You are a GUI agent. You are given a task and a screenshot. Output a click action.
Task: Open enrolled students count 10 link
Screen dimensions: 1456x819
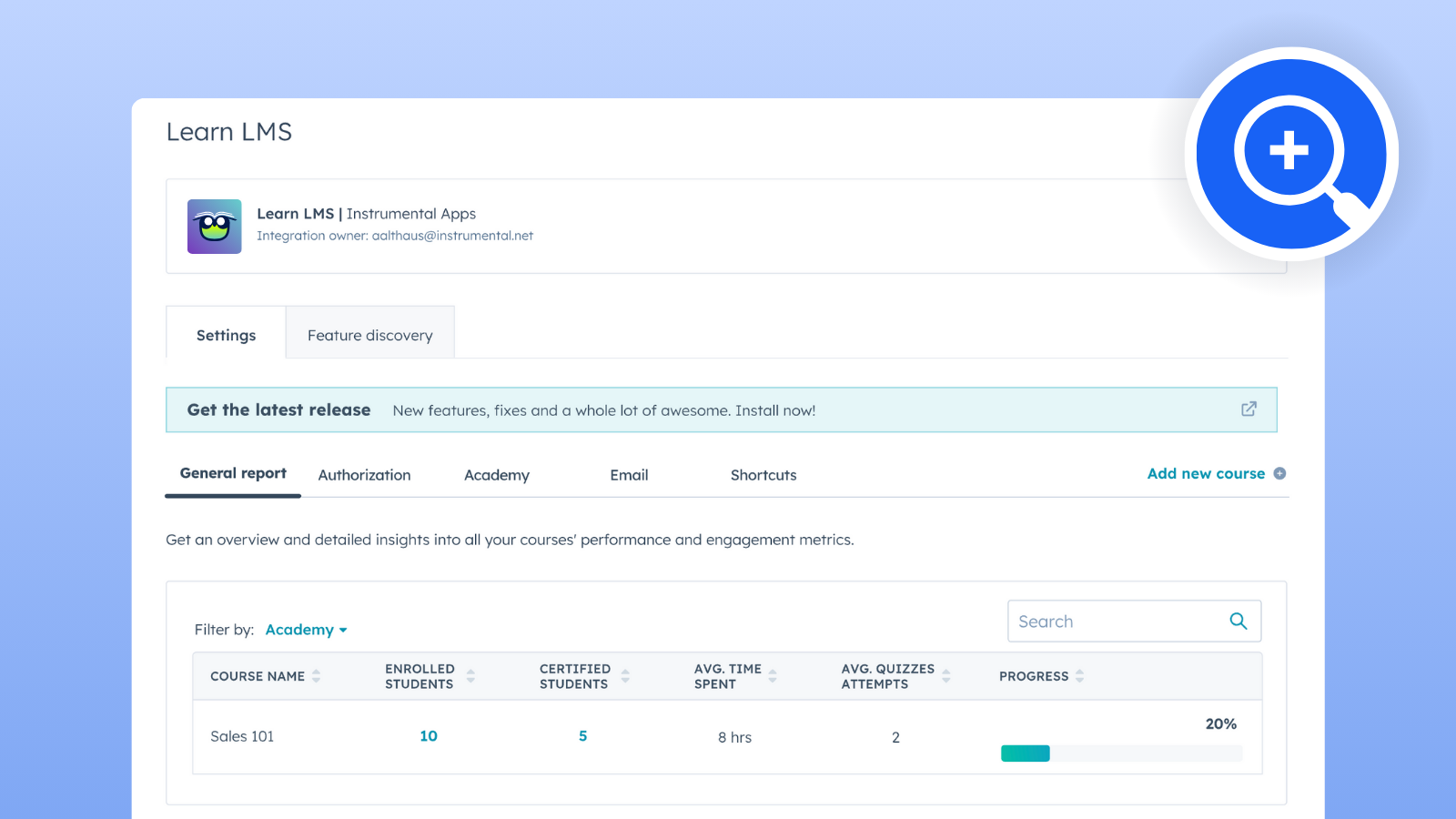point(429,736)
